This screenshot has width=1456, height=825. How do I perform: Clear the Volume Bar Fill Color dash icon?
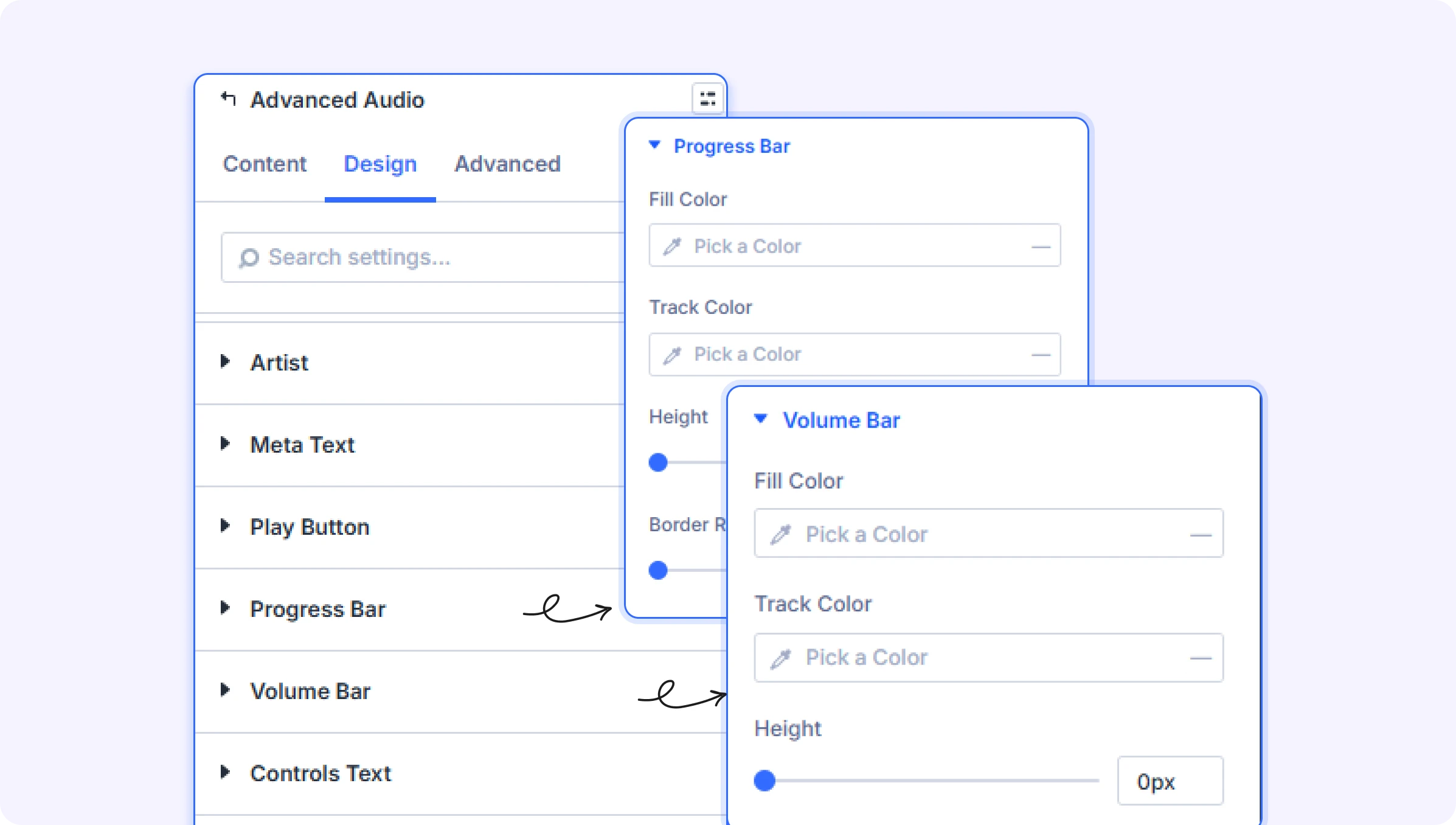[x=1201, y=535]
